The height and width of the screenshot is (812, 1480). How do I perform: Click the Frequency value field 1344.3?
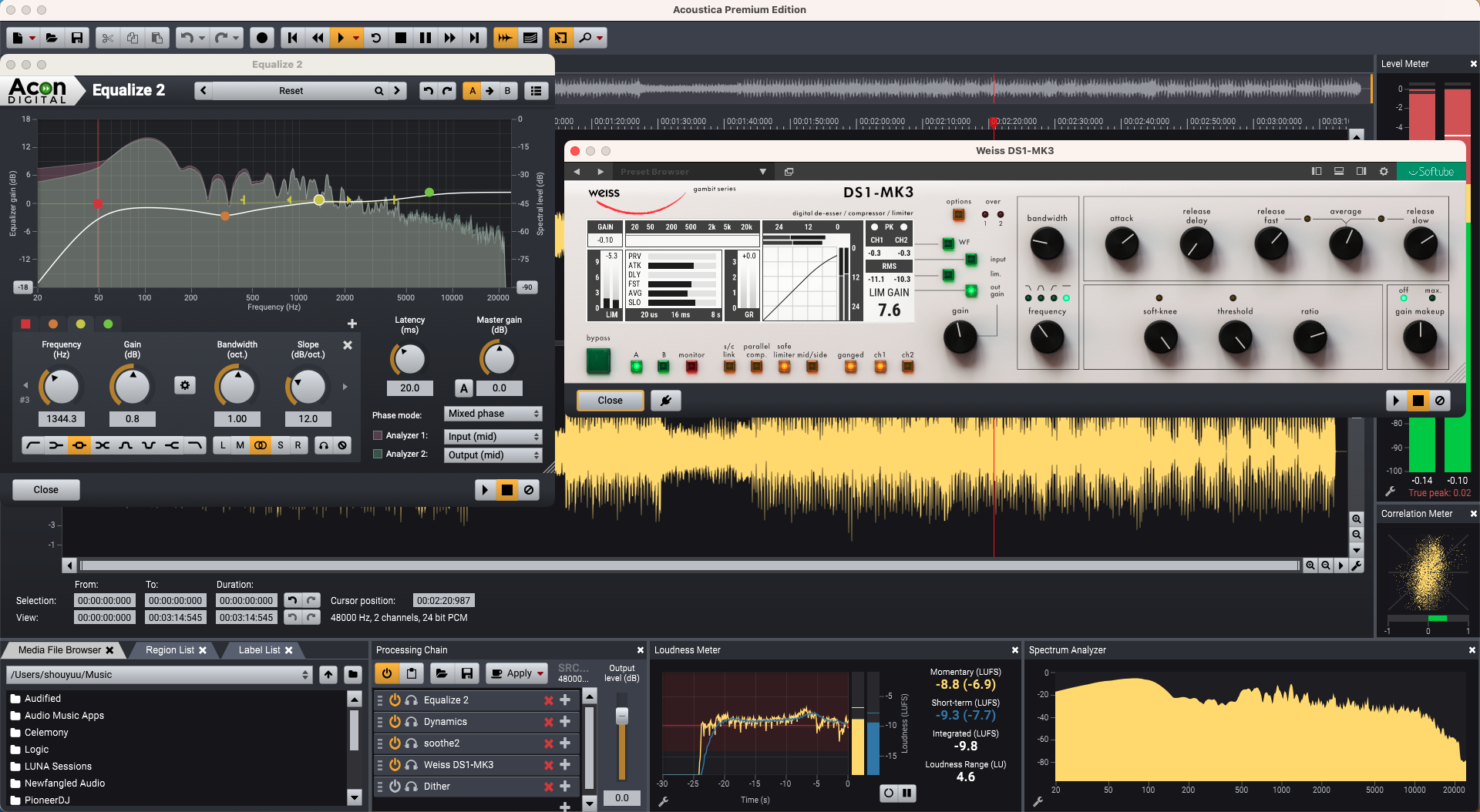[62, 419]
